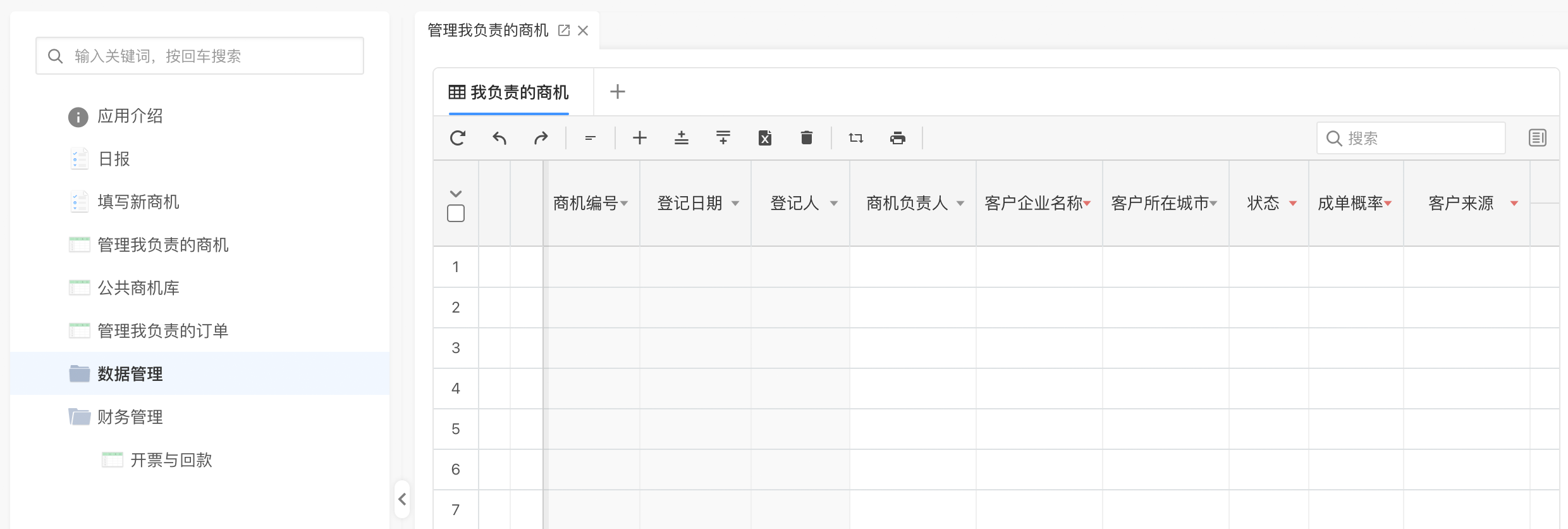The image size is (1568, 529).
Task: Click the refresh icon in the toolbar
Action: click(x=458, y=138)
